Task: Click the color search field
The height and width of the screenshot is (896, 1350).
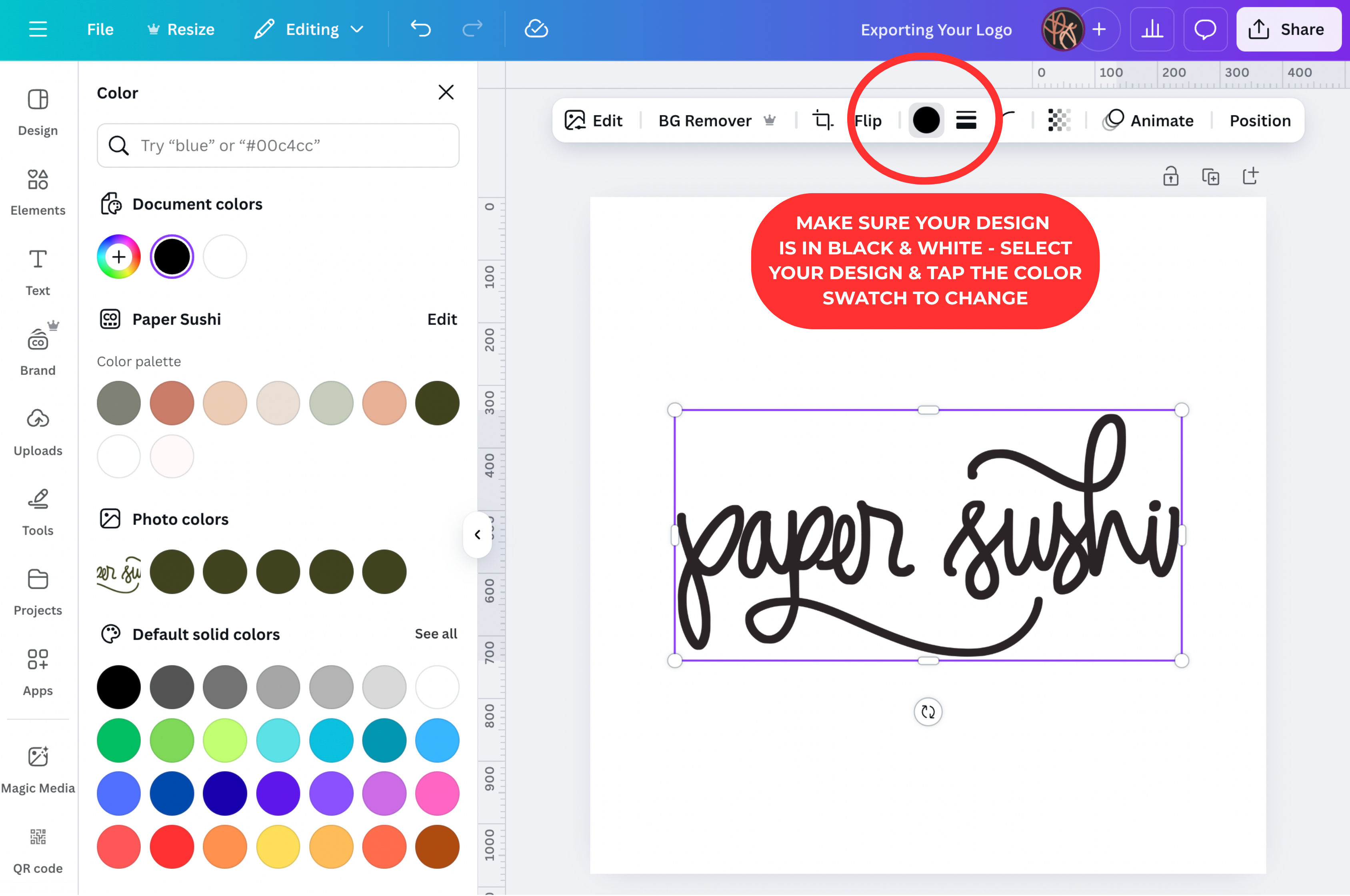Action: point(278,145)
